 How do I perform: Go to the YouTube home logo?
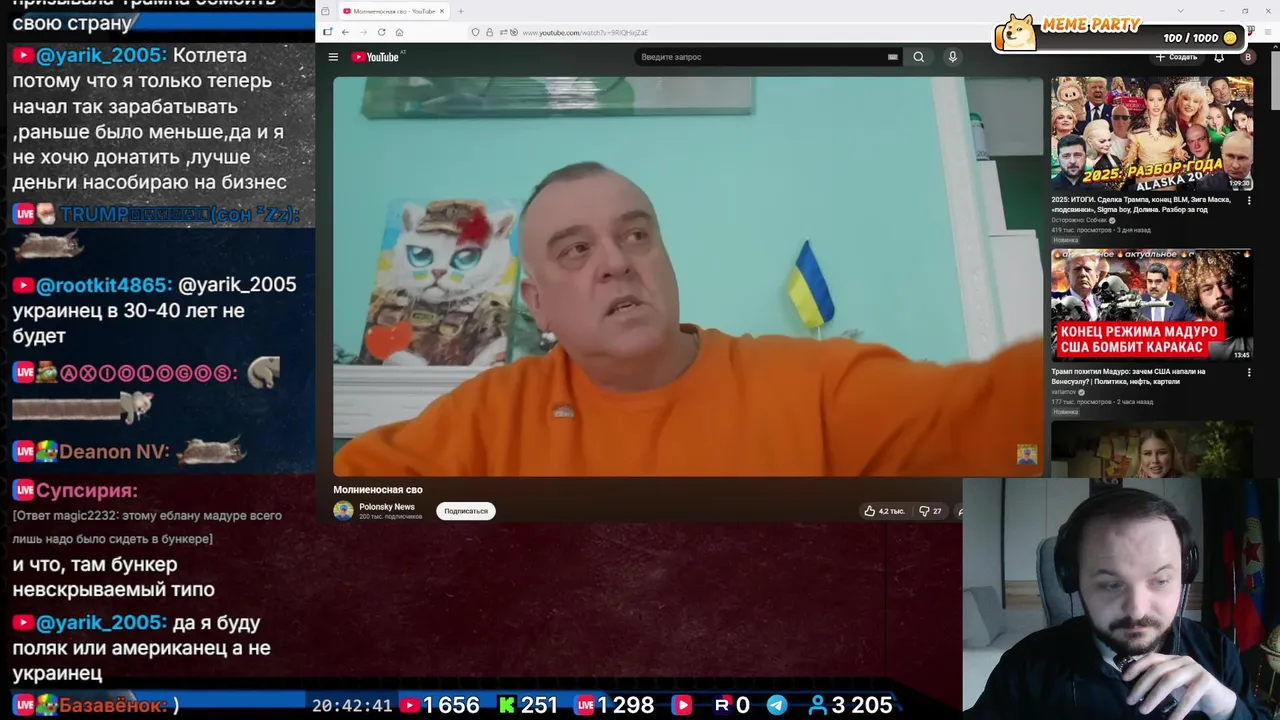(375, 57)
